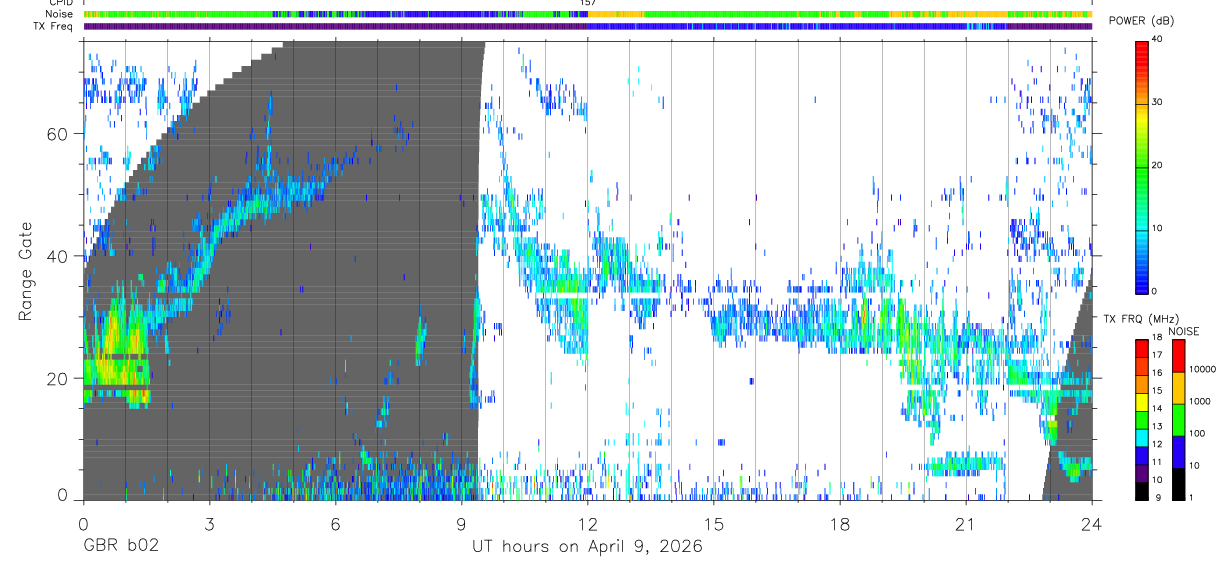Screen dimensions: 1228x567
Task: Click the '10000' tick on NOISE colorbar
Action: coord(1203,370)
